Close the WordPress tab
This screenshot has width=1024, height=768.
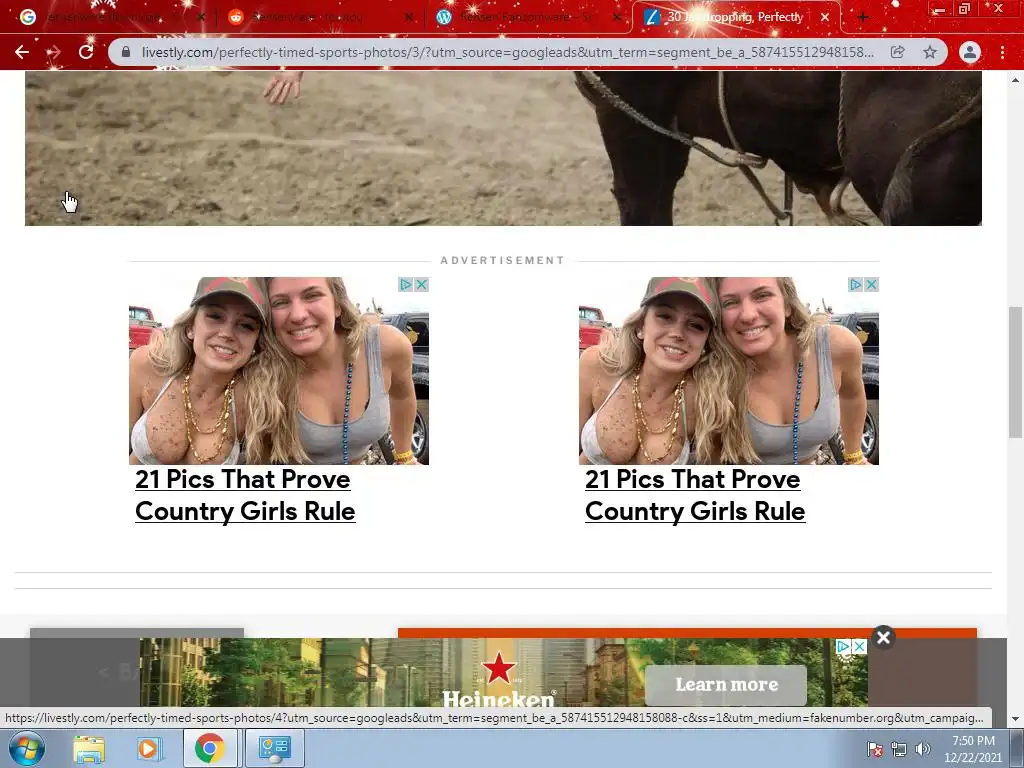[x=616, y=17]
